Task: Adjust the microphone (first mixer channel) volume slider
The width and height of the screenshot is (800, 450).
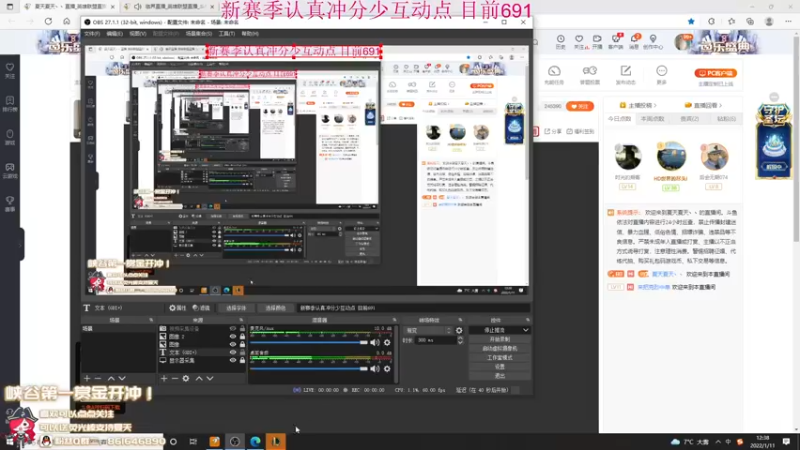Action: point(309,342)
